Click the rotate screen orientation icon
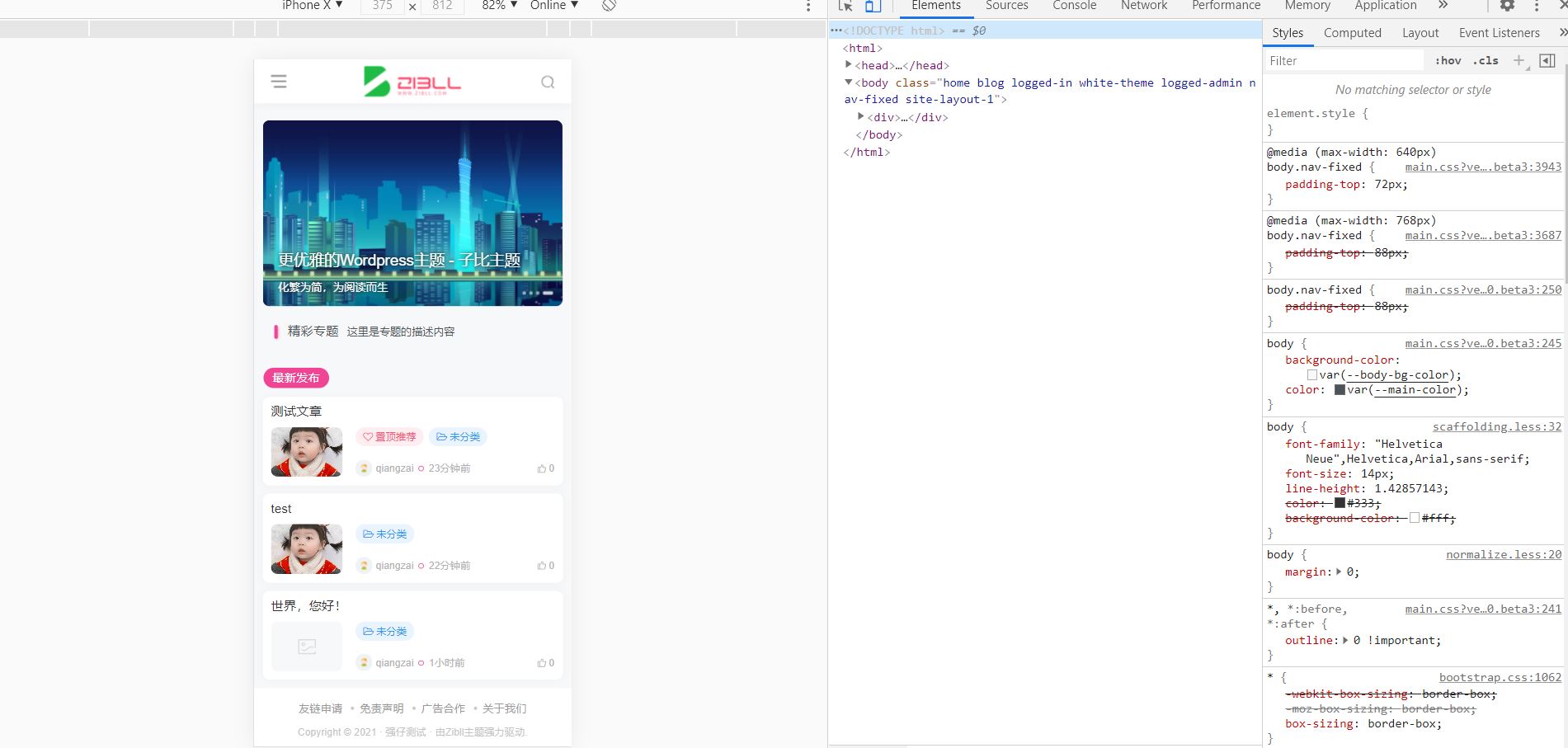The height and width of the screenshot is (748, 1568). [x=609, y=6]
